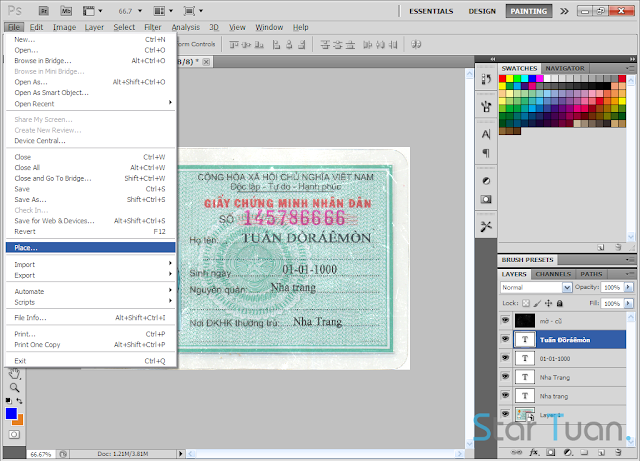Open the Paragraph panel icon
The height and width of the screenshot is (461, 640).
point(486,153)
